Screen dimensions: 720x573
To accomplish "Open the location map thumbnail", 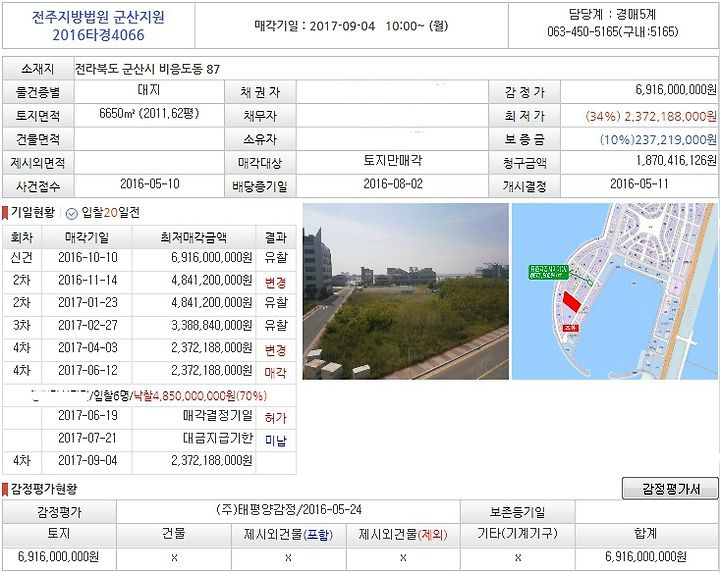I will pos(614,291).
